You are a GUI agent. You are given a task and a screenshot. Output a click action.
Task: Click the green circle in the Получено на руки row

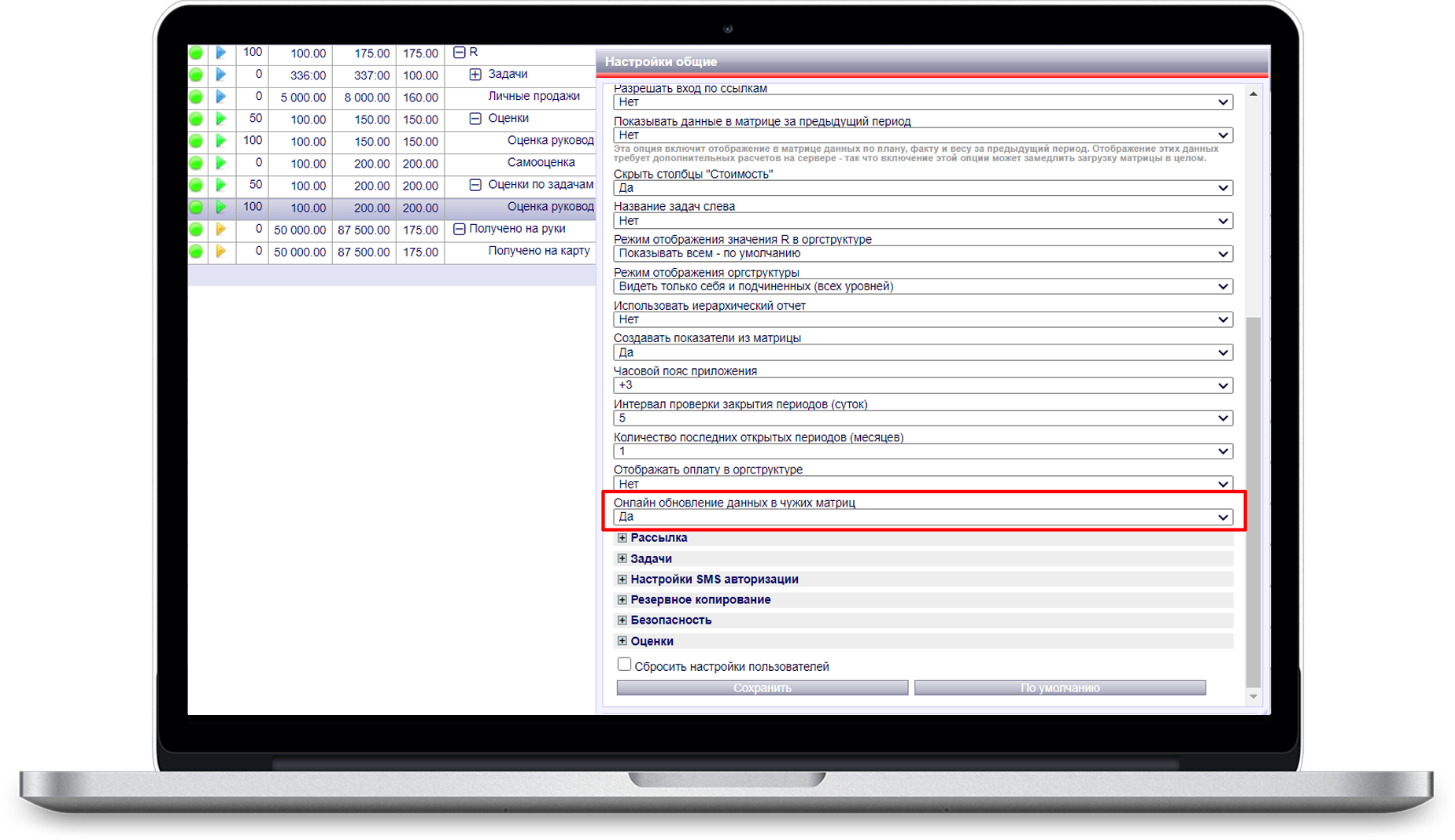[196, 230]
